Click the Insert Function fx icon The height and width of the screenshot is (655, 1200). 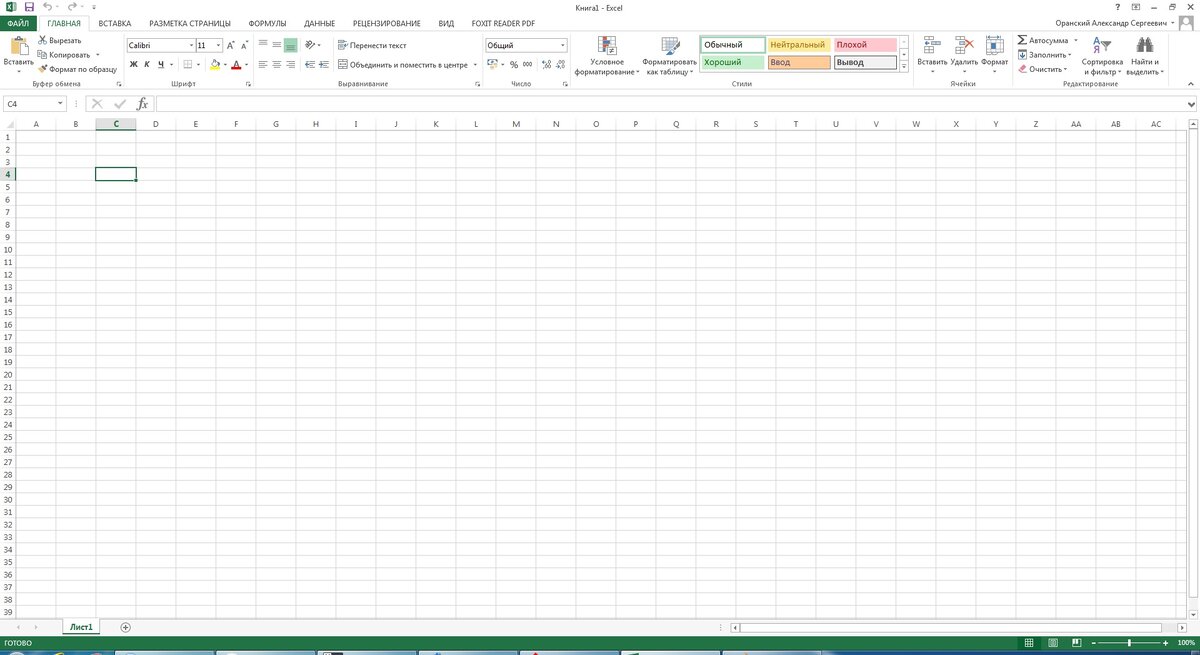tap(142, 103)
